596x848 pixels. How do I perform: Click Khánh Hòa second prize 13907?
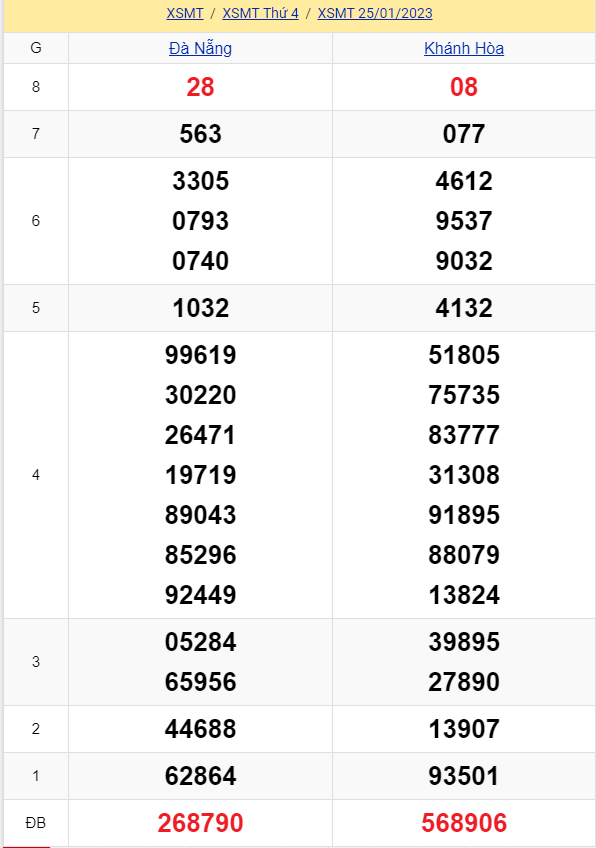coord(464,729)
